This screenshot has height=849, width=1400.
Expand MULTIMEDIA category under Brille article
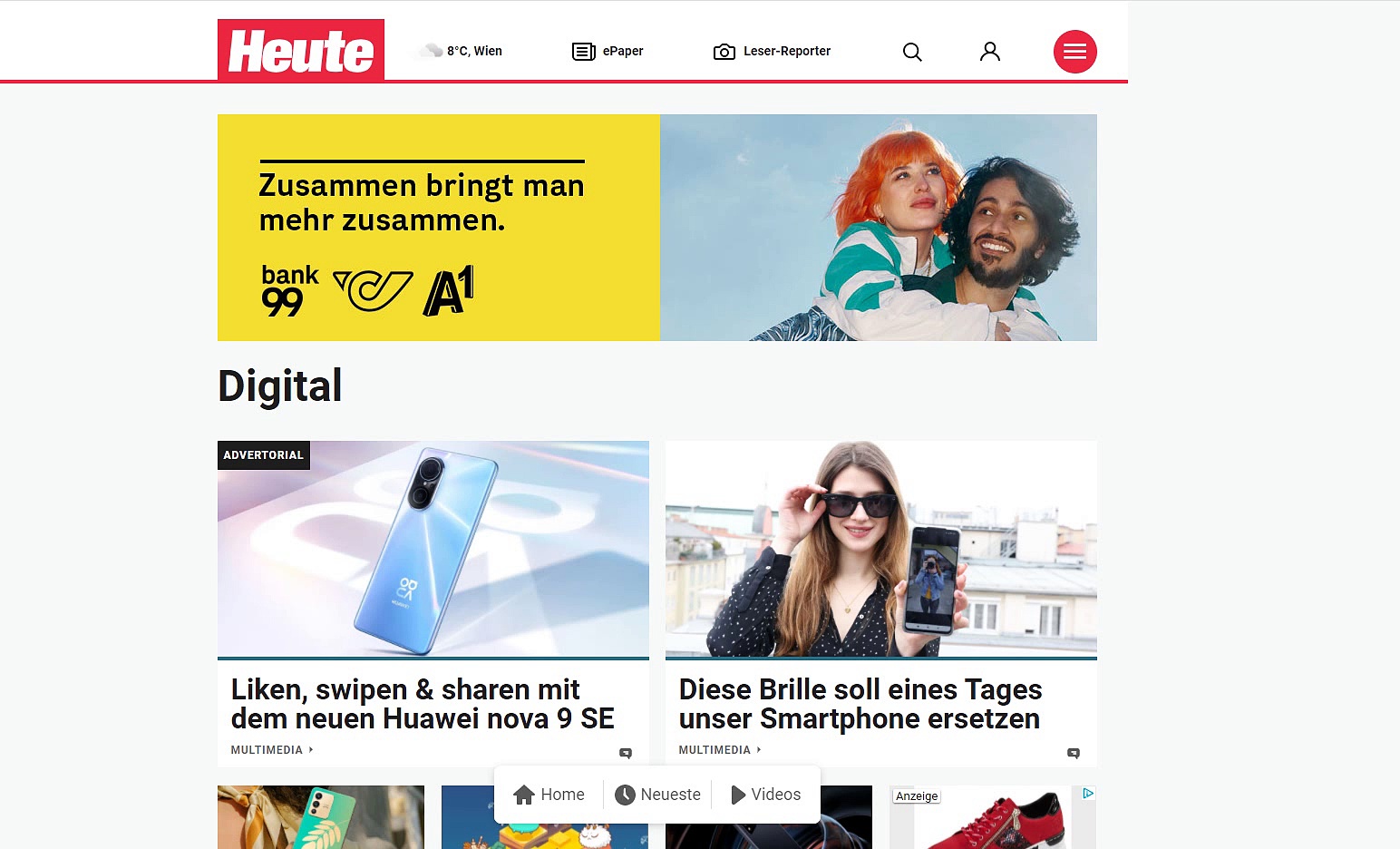click(x=720, y=750)
